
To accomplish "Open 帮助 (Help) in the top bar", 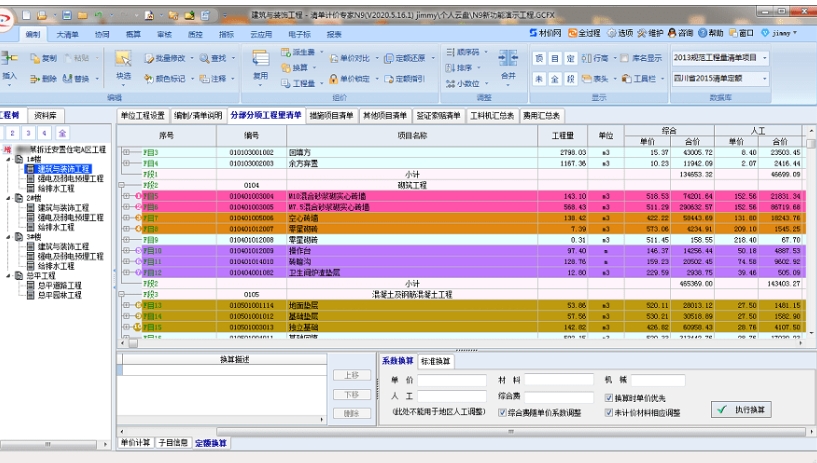I will point(711,33).
